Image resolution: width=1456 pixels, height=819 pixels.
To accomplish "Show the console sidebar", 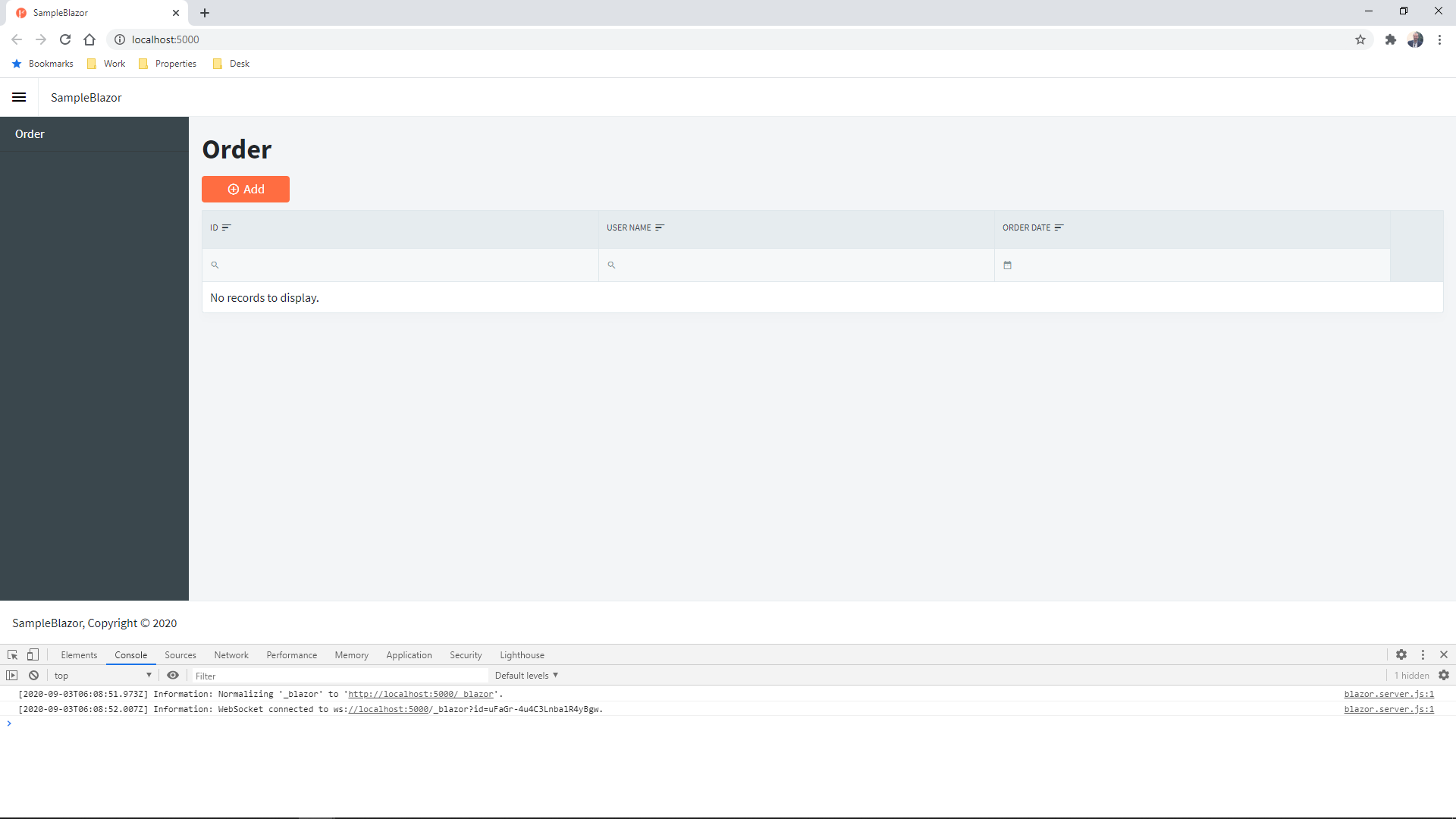I will coord(12,676).
